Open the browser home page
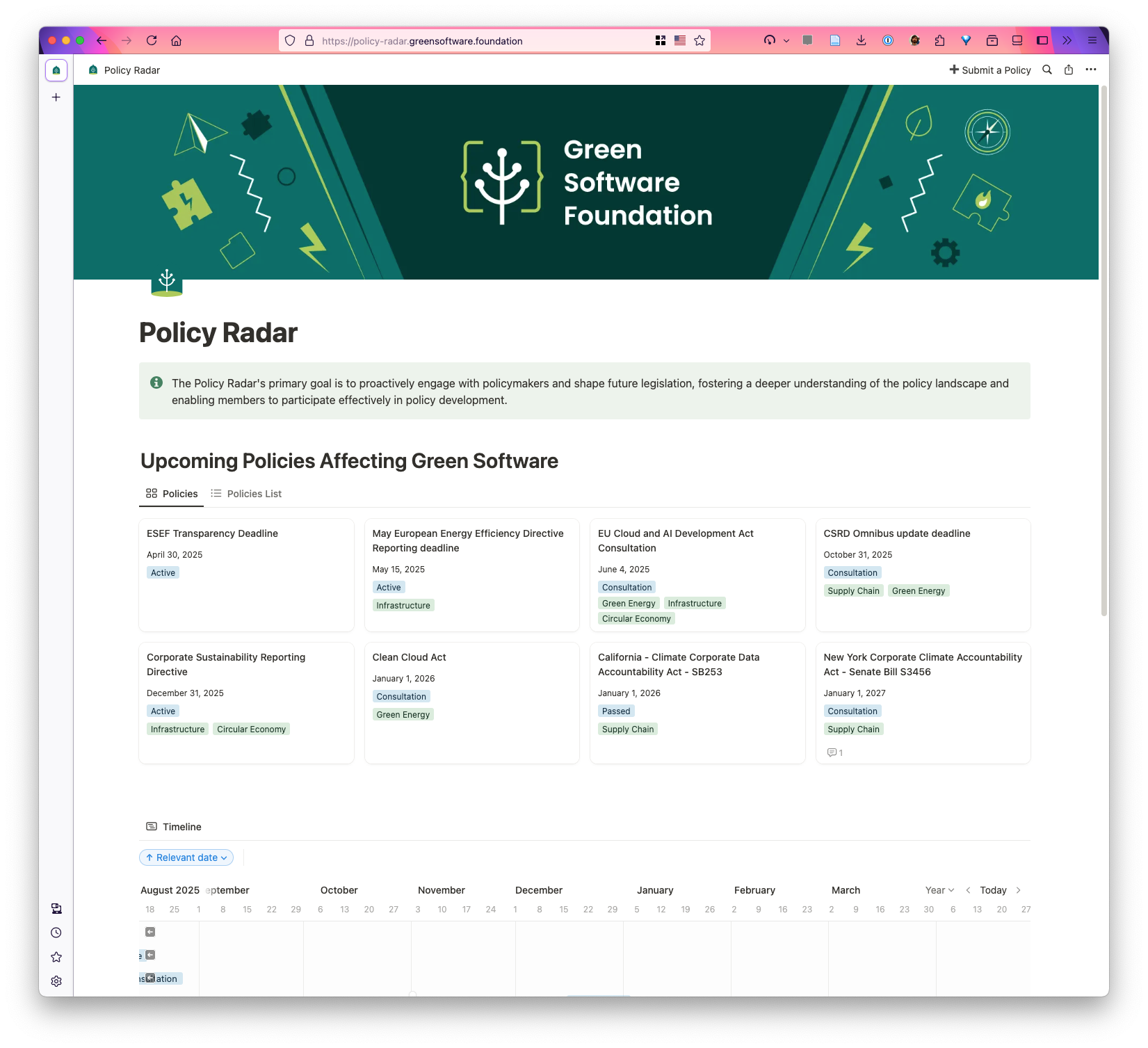This screenshot has width=1148, height=1048. click(177, 40)
